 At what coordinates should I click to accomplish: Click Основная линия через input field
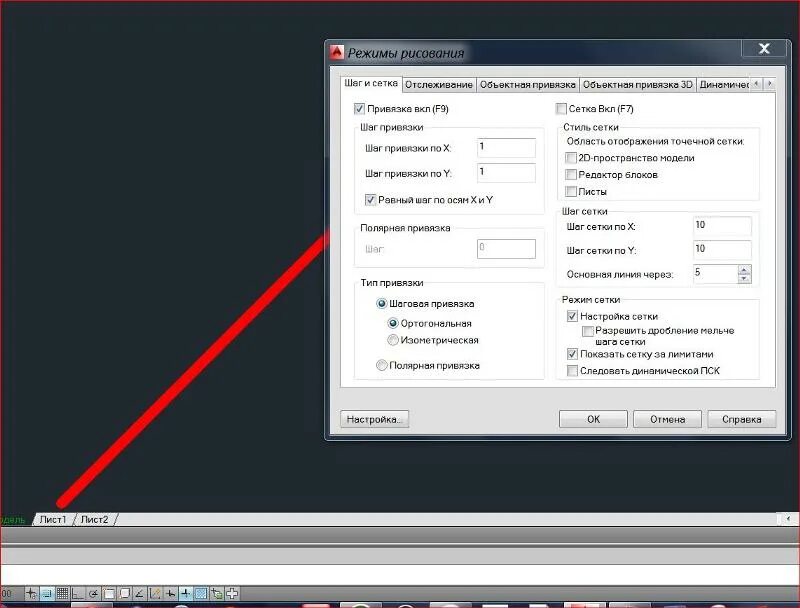click(x=715, y=274)
